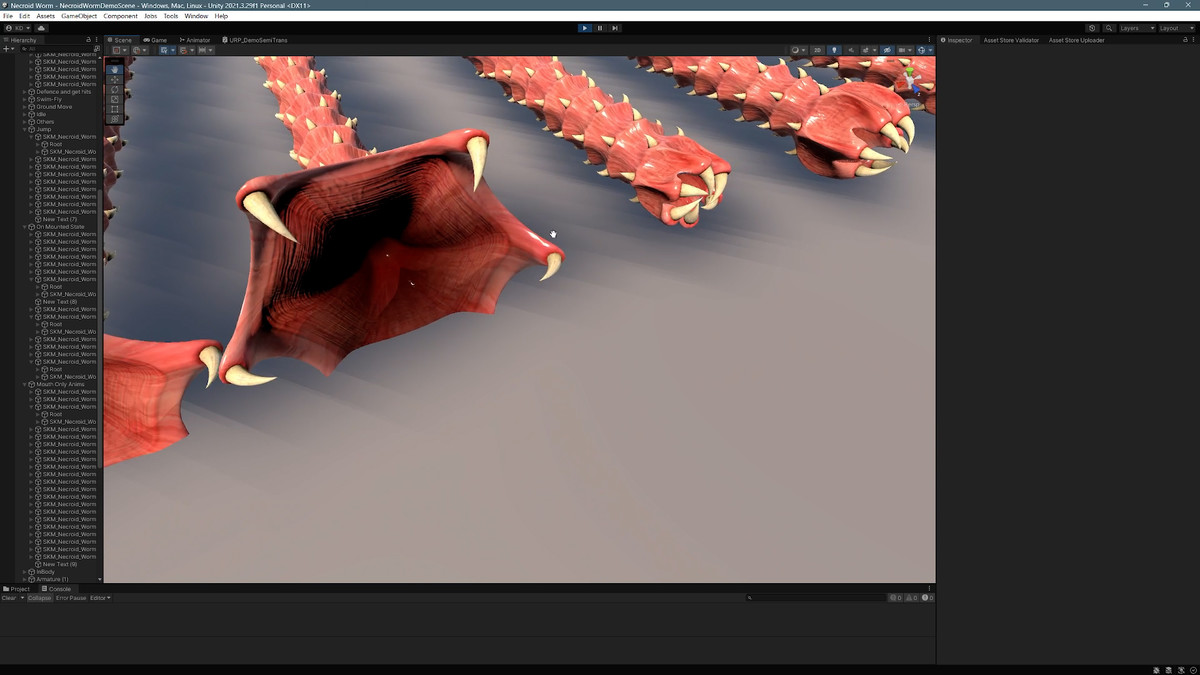
Task: Open the Layers dropdown
Action: pyautogui.click(x=1136, y=28)
